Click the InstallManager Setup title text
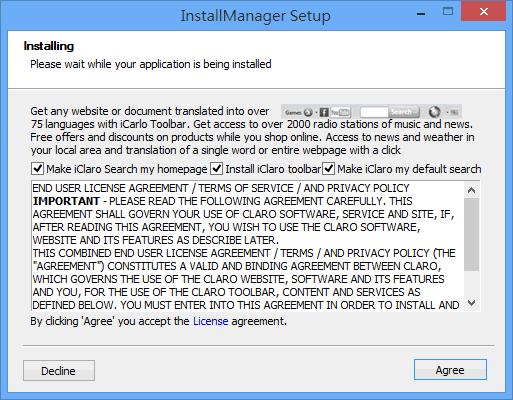The width and height of the screenshot is (513, 400). pyautogui.click(x=255, y=16)
